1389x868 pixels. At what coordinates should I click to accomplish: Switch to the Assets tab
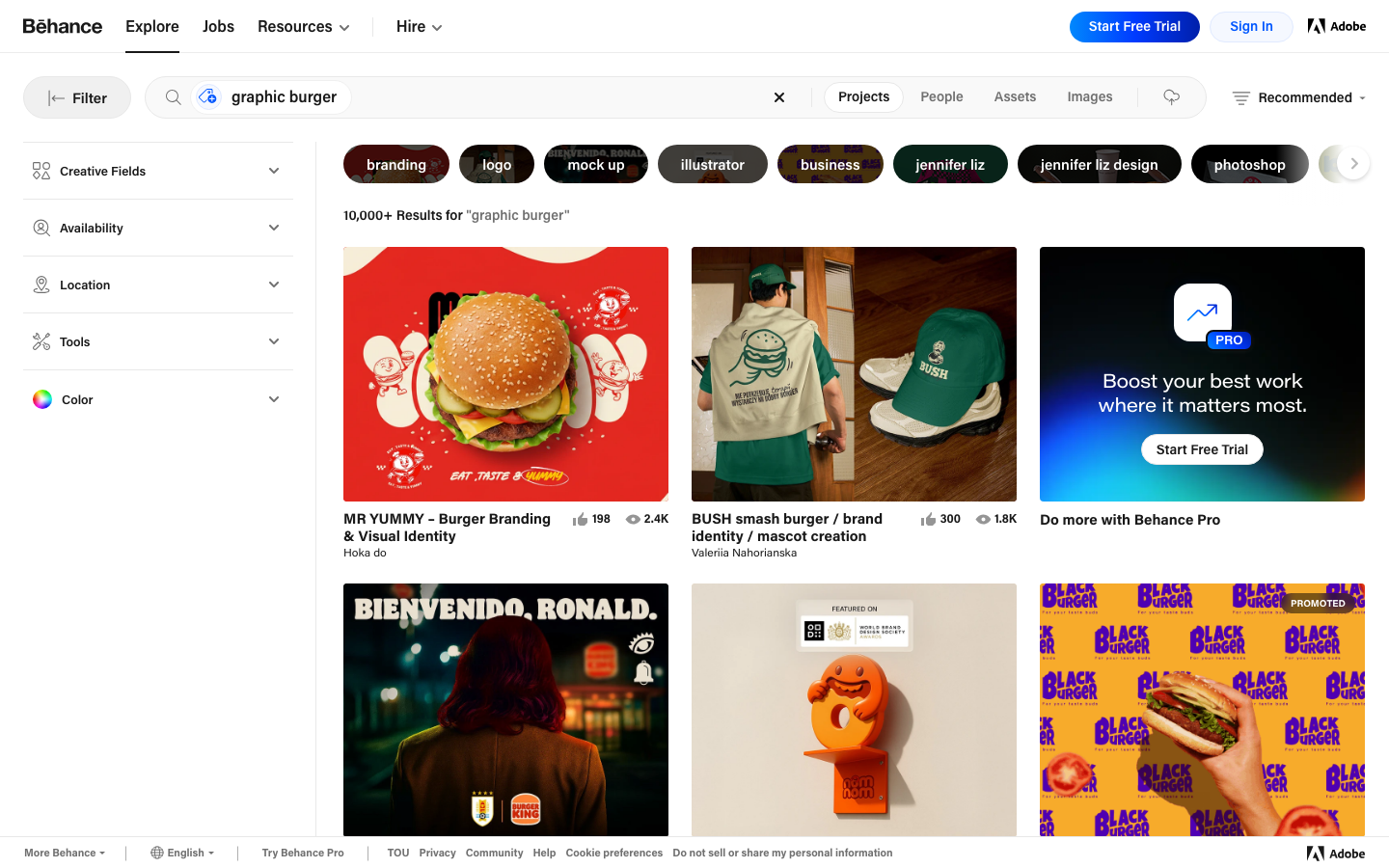1015,97
